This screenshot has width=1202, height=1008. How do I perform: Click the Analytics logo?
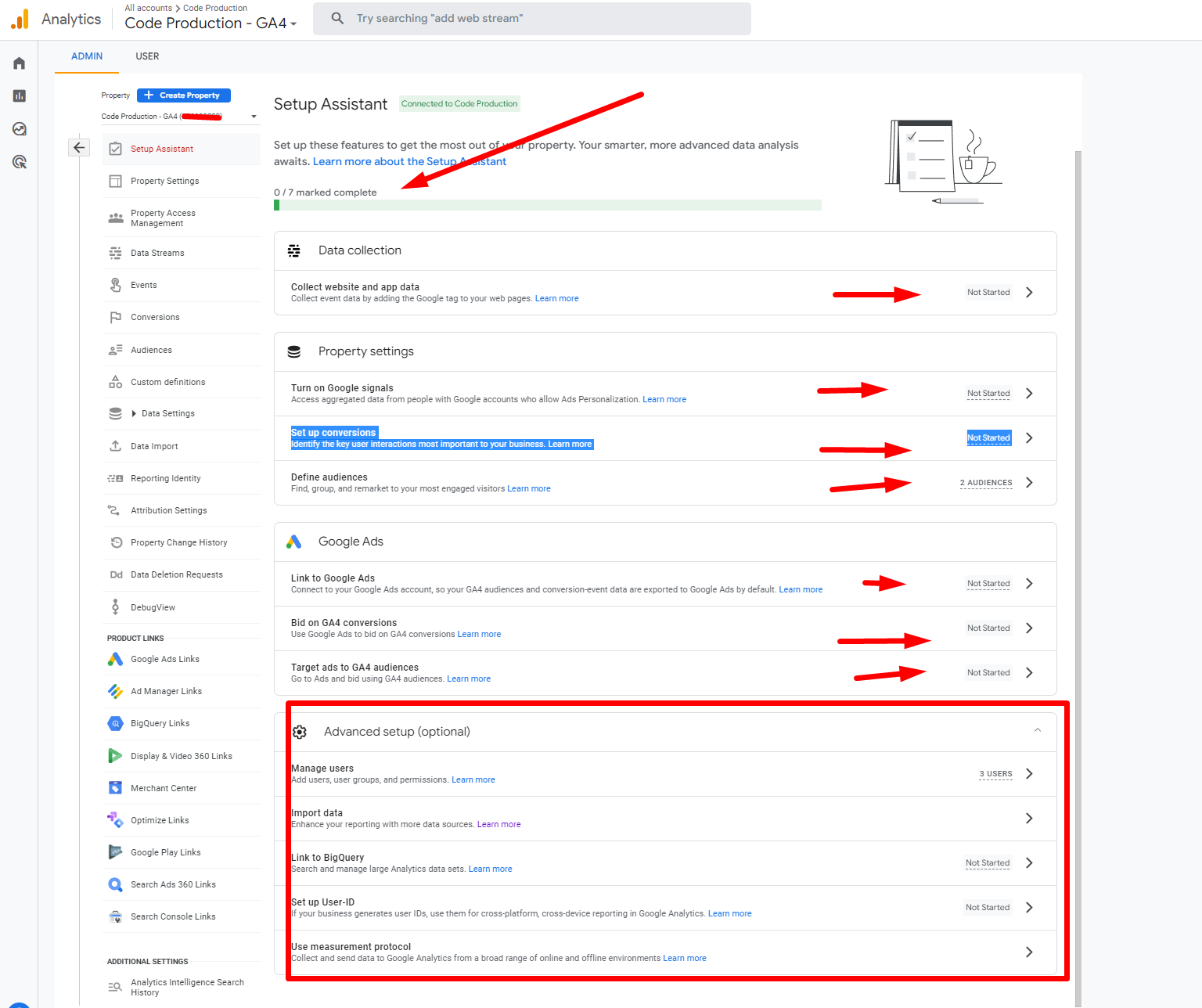click(20, 19)
